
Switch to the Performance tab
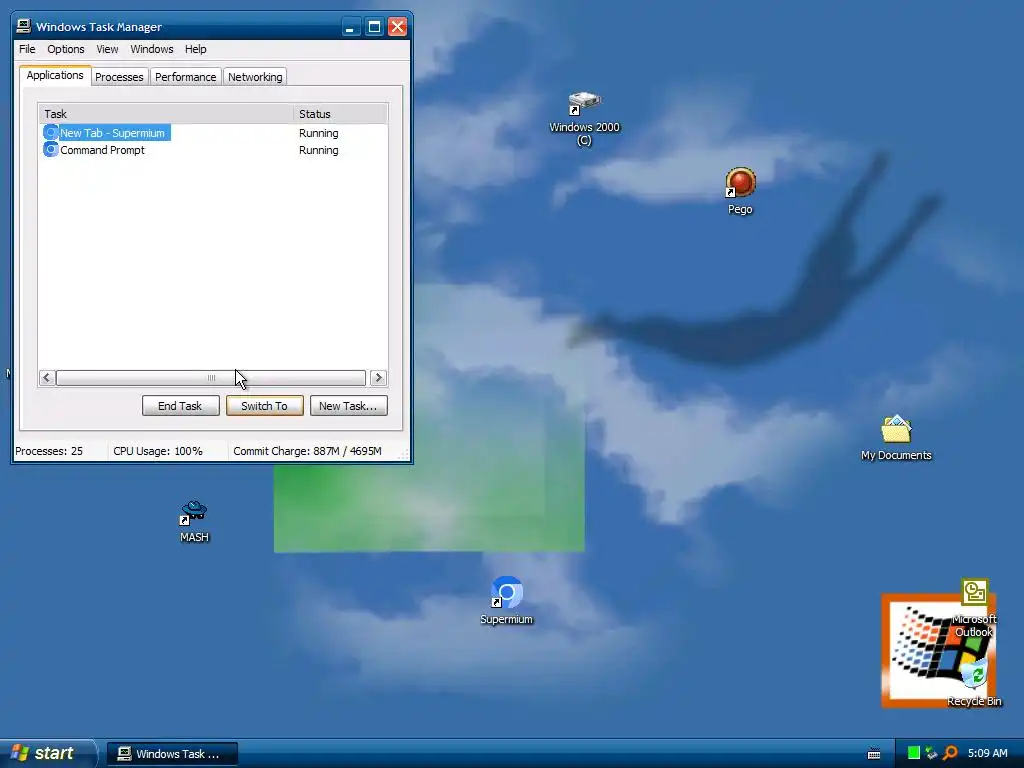coord(185,76)
